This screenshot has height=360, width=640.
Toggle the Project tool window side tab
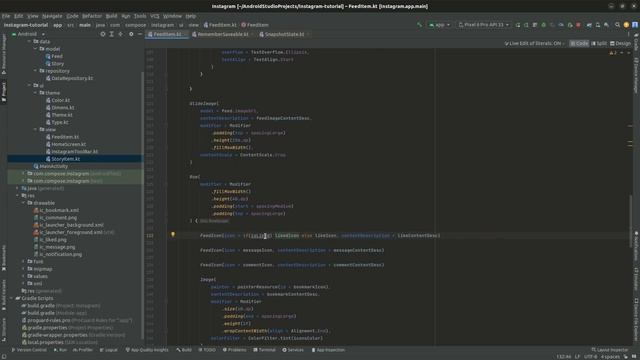pyautogui.click(x=4, y=92)
